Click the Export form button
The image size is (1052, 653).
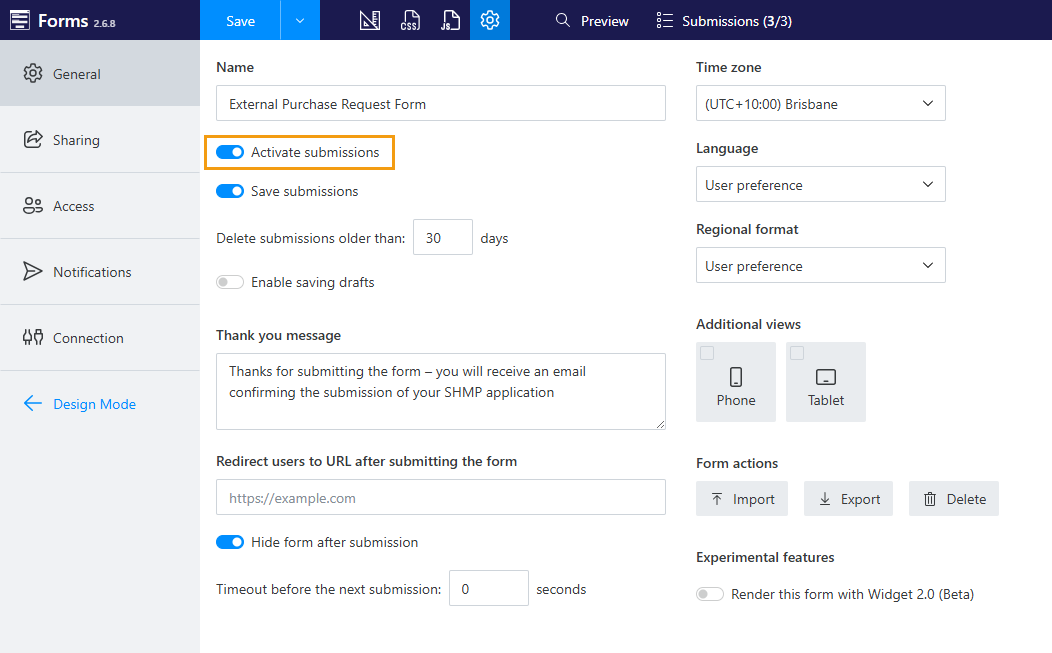849,499
